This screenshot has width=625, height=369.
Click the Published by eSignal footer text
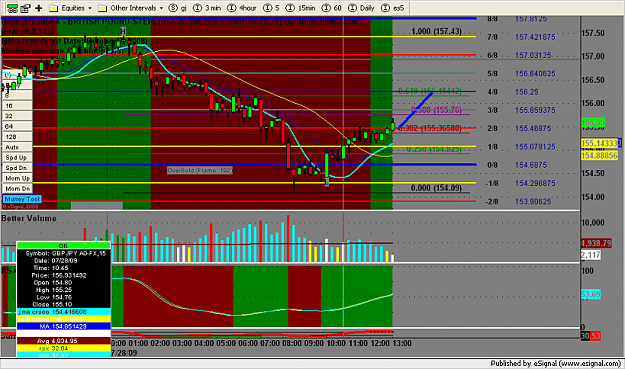[556, 363]
